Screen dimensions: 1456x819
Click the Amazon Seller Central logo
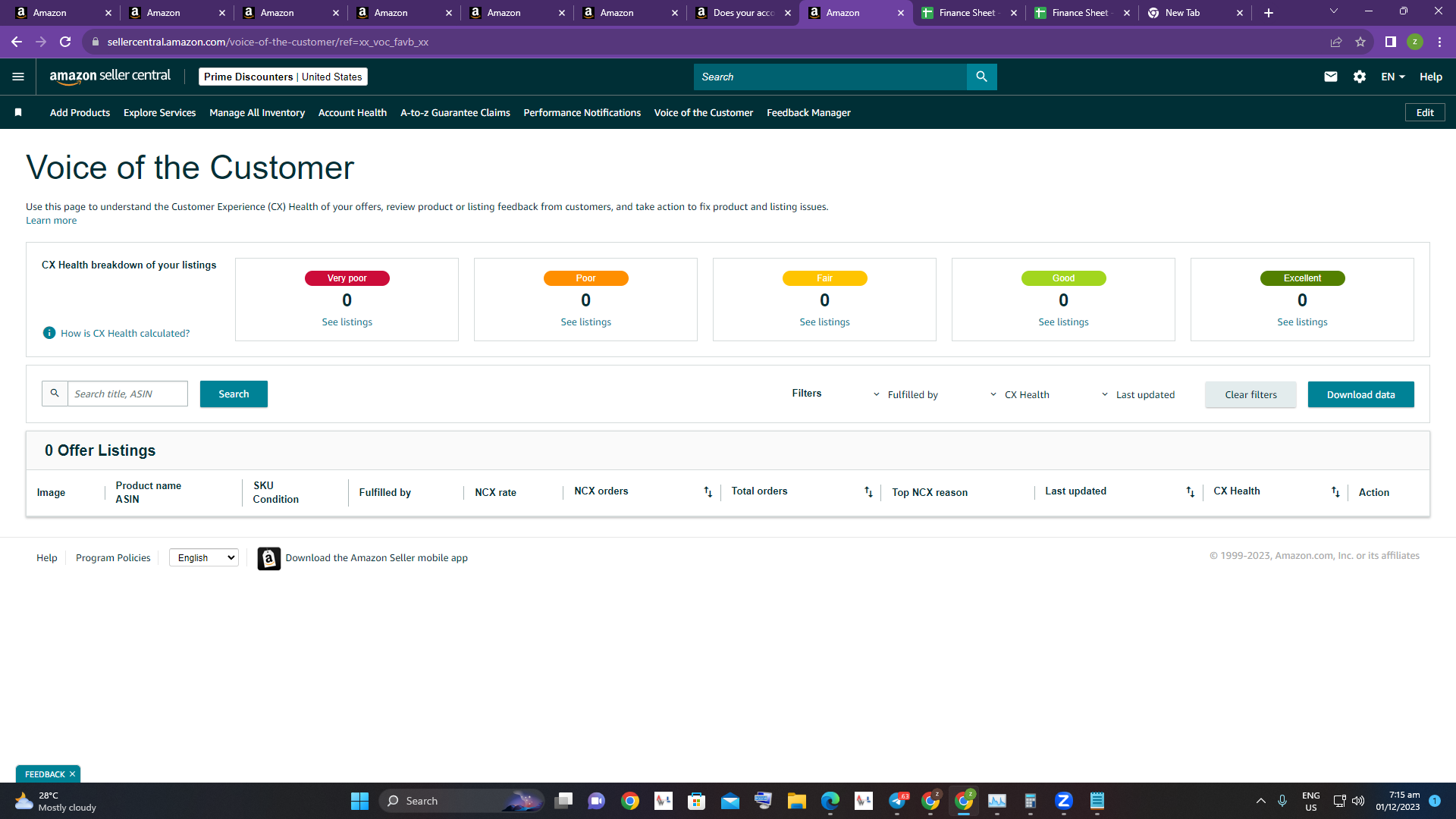(110, 77)
